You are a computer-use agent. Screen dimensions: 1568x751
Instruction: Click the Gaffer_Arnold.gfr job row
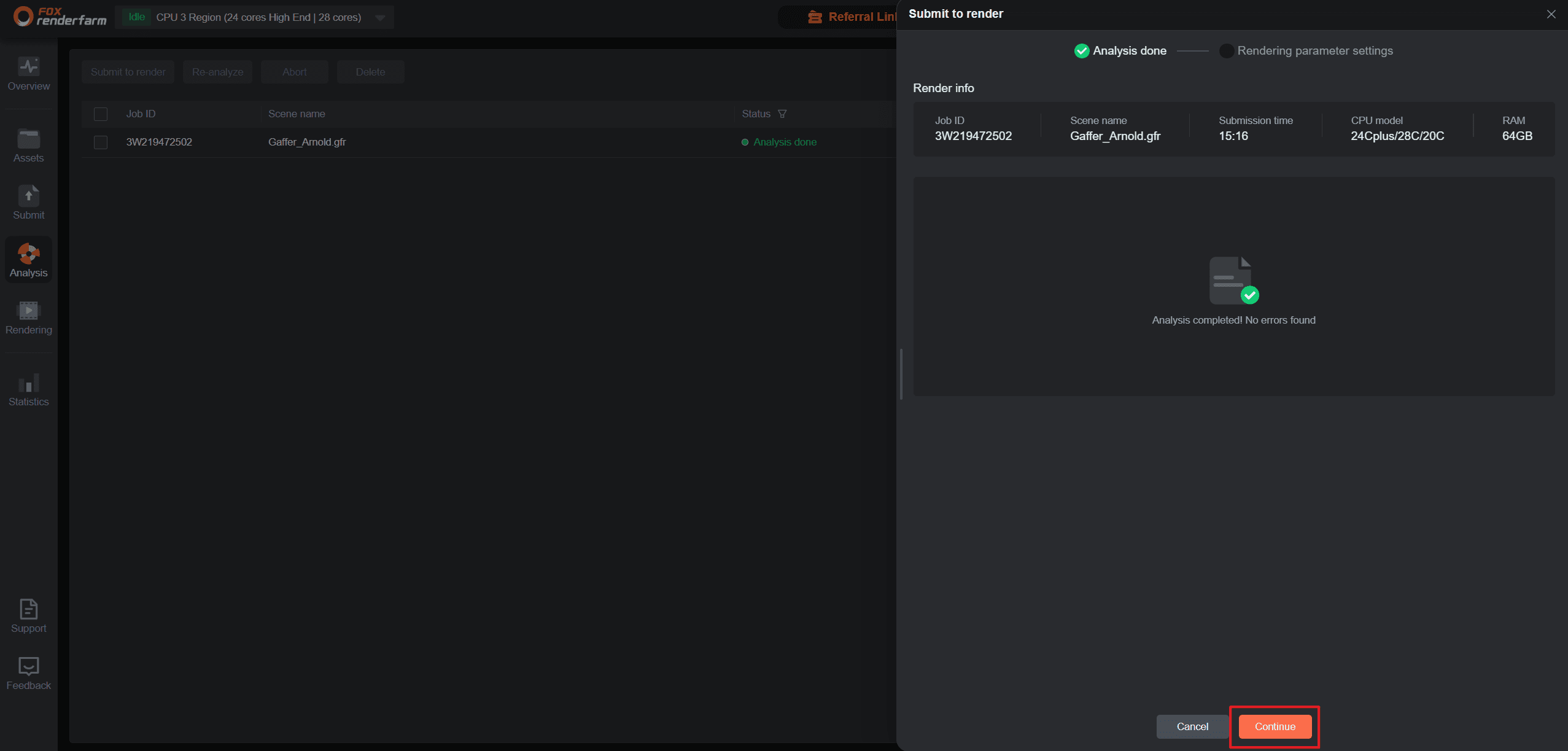click(307, 142)
